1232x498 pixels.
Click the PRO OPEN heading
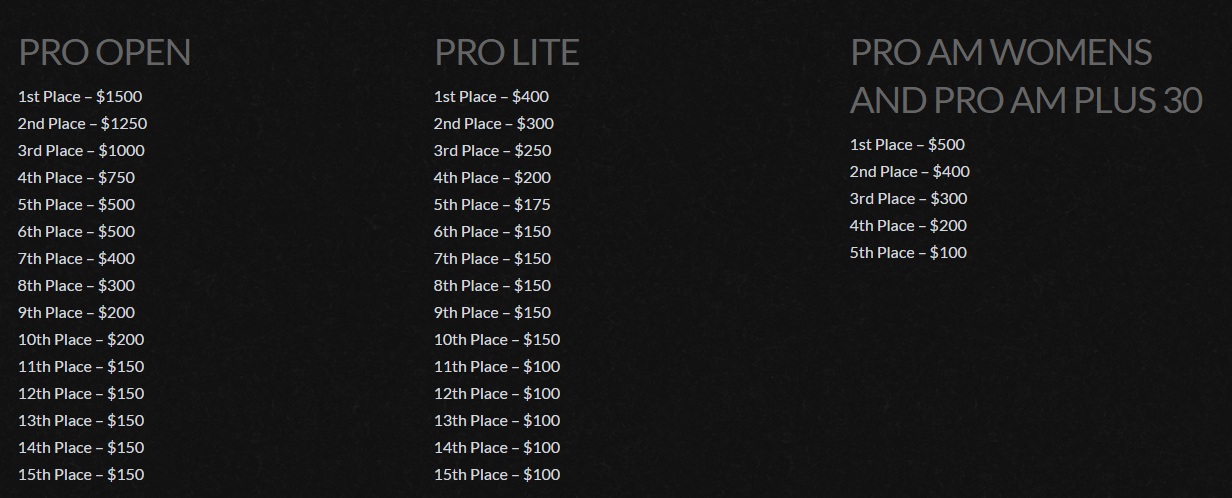point(104,52)
